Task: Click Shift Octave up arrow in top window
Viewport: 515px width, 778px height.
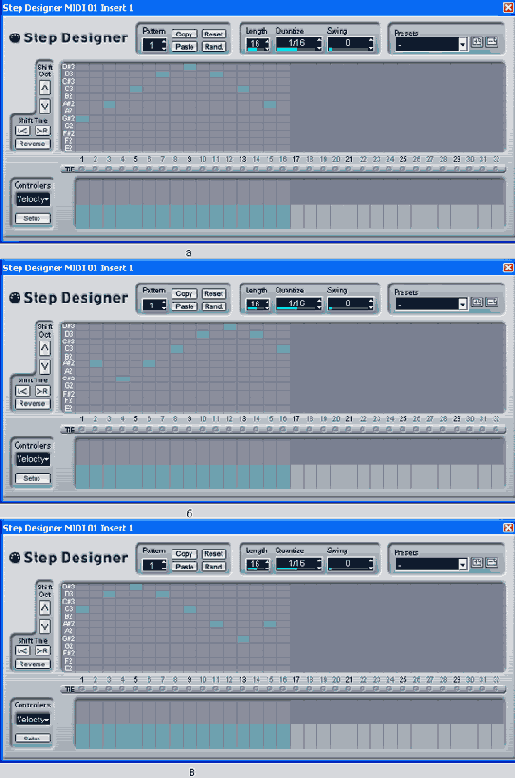Action: pos(45,88)
